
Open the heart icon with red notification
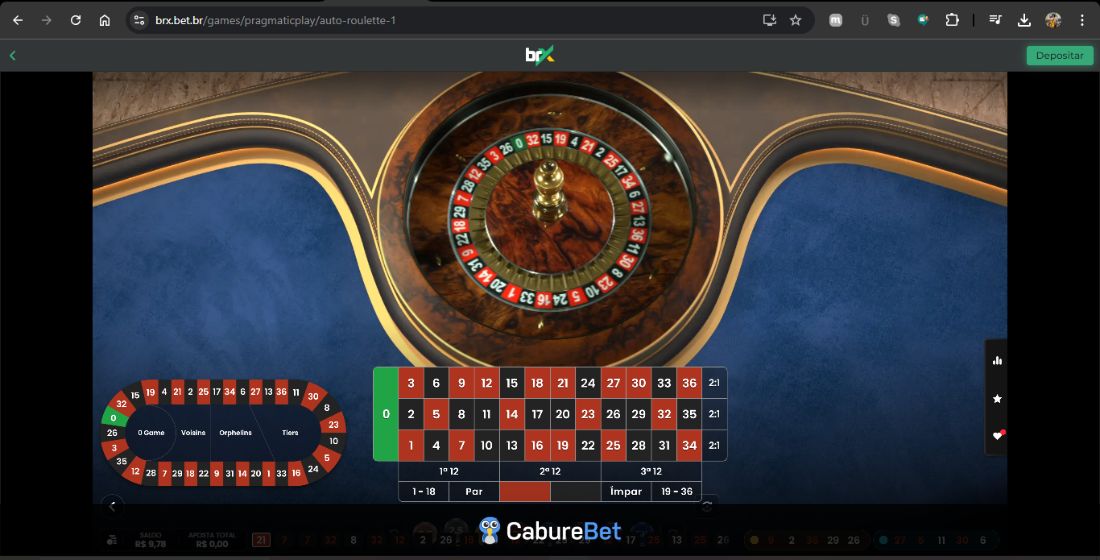[x=998, y=436]
